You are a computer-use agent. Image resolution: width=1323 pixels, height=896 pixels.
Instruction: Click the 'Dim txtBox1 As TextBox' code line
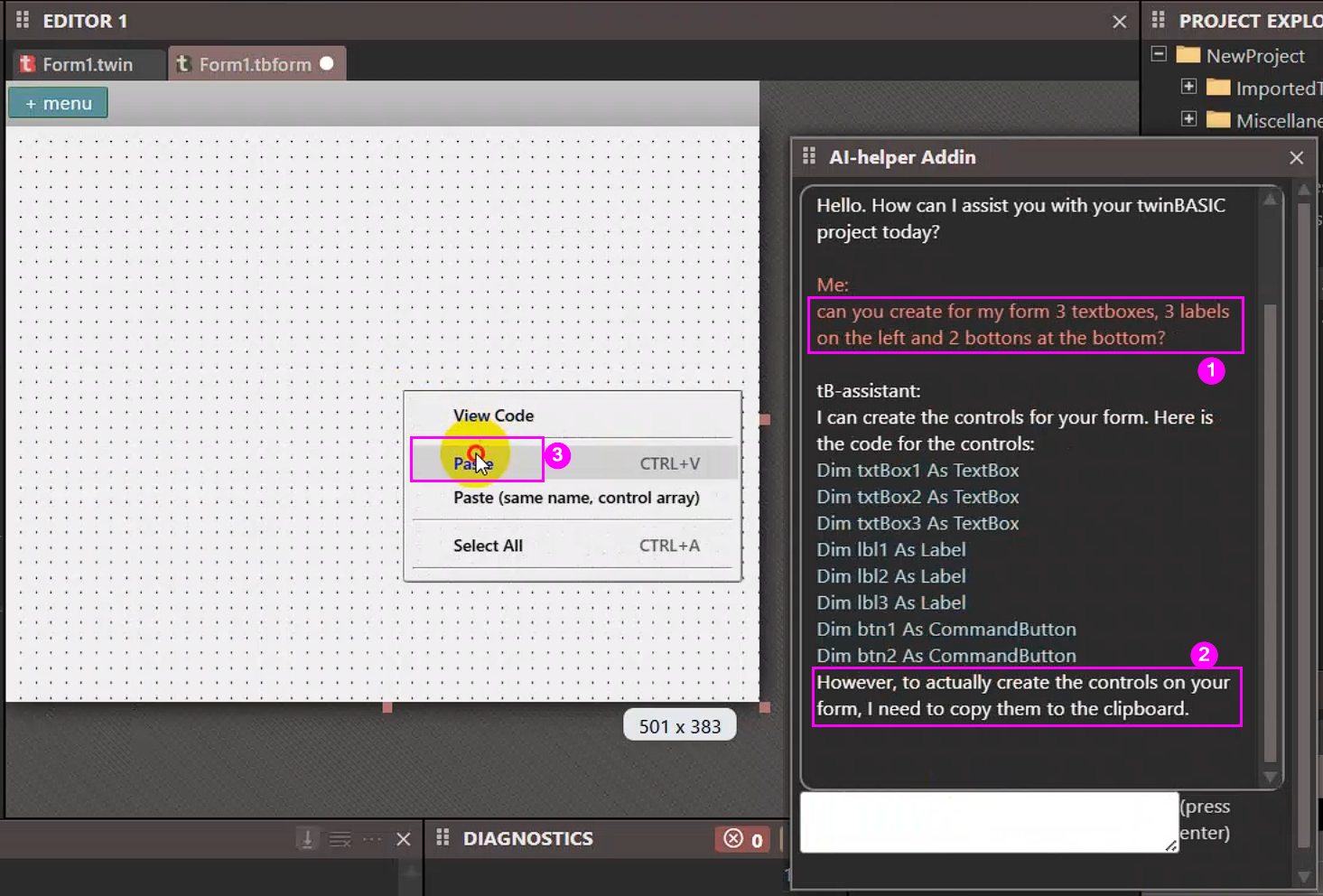pyautogui.click(x=918, y=471)
